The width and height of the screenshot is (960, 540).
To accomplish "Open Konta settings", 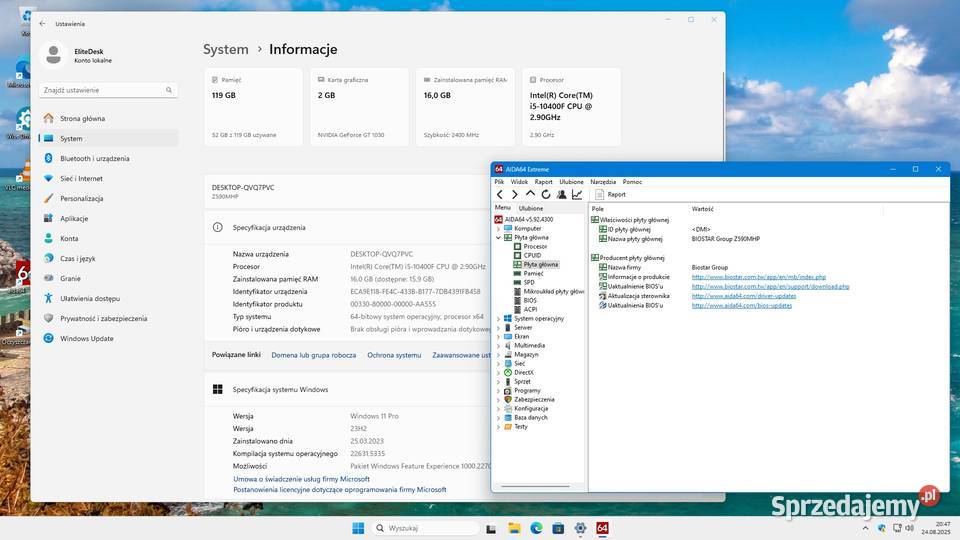I will pyautogui.click(x=109, y=239).
